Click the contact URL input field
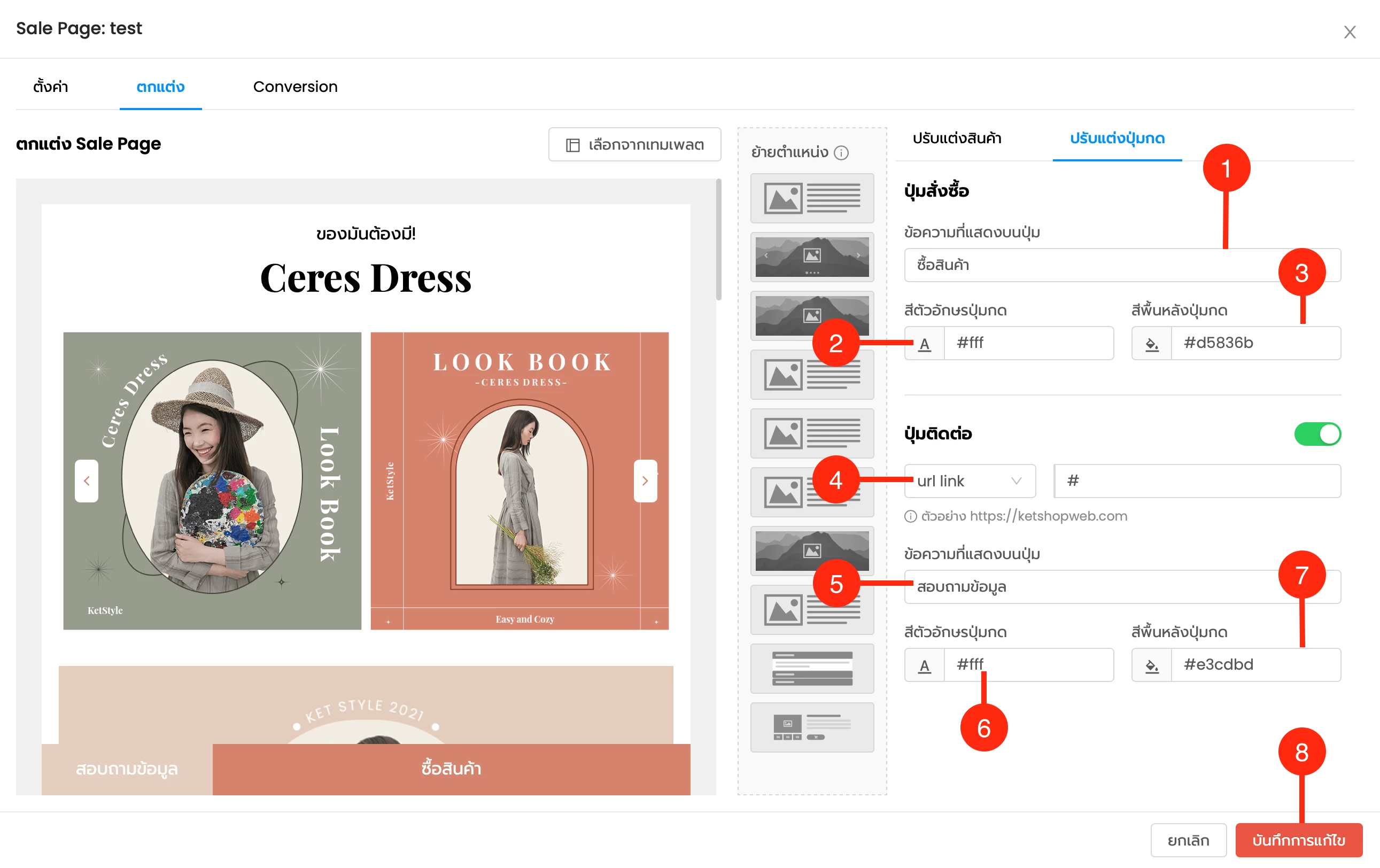Screen dimensions: 1380x868 1197,480
